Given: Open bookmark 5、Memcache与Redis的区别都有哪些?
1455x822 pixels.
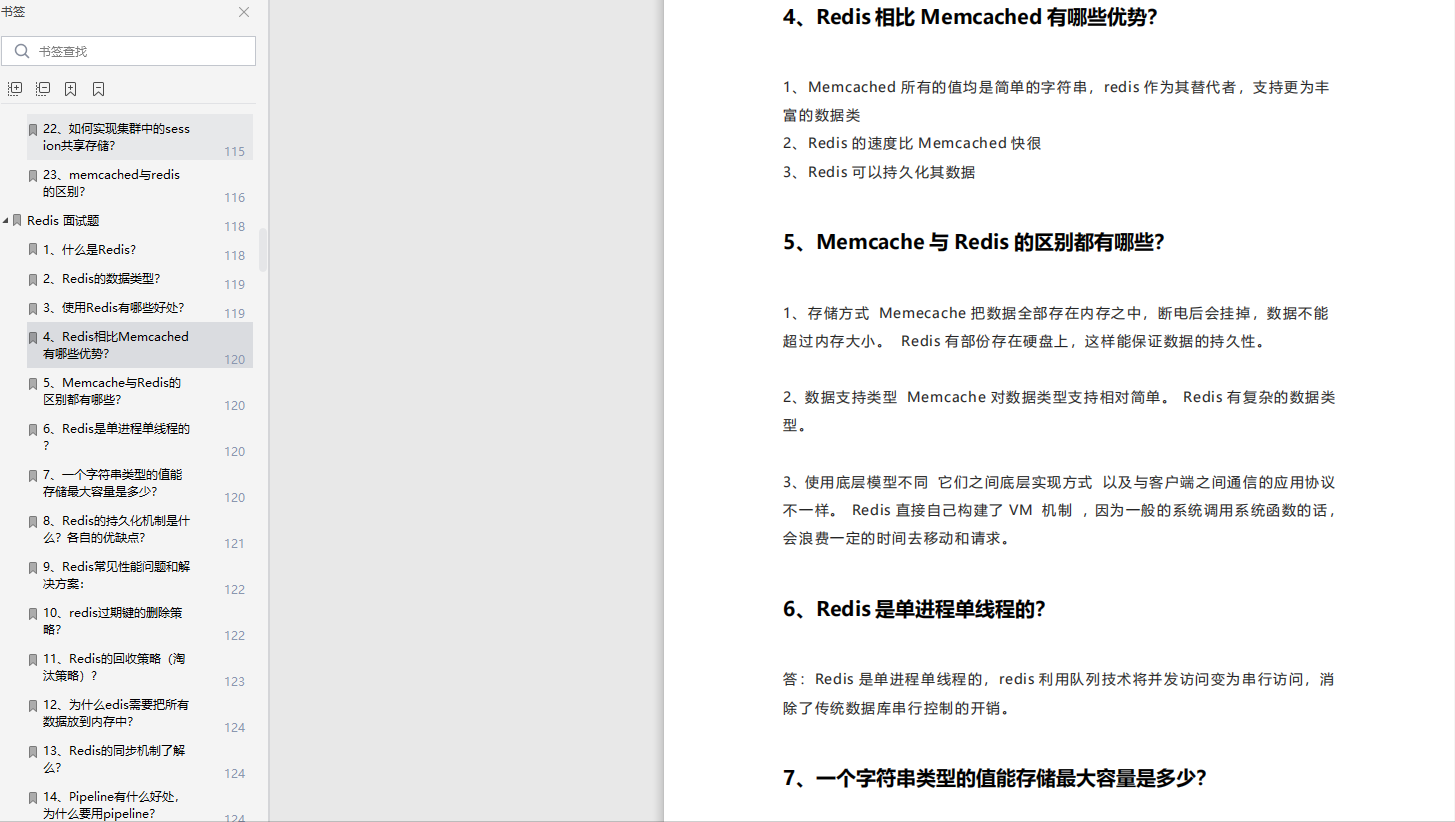Looking at the screenshot, I should pyautogui.click(x=112, y=391).
